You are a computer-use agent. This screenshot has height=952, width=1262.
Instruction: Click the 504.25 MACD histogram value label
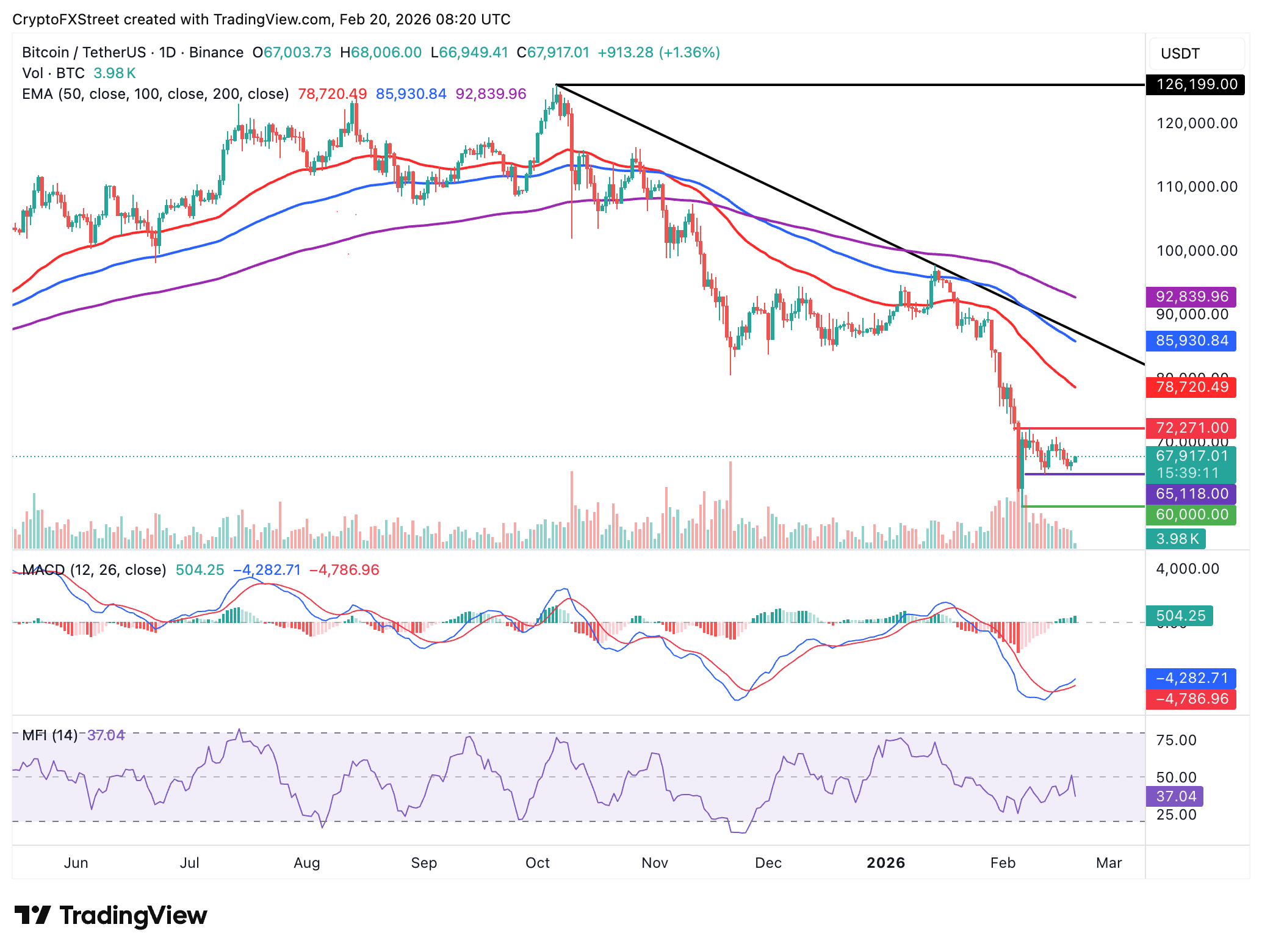tap(1179, 616)
